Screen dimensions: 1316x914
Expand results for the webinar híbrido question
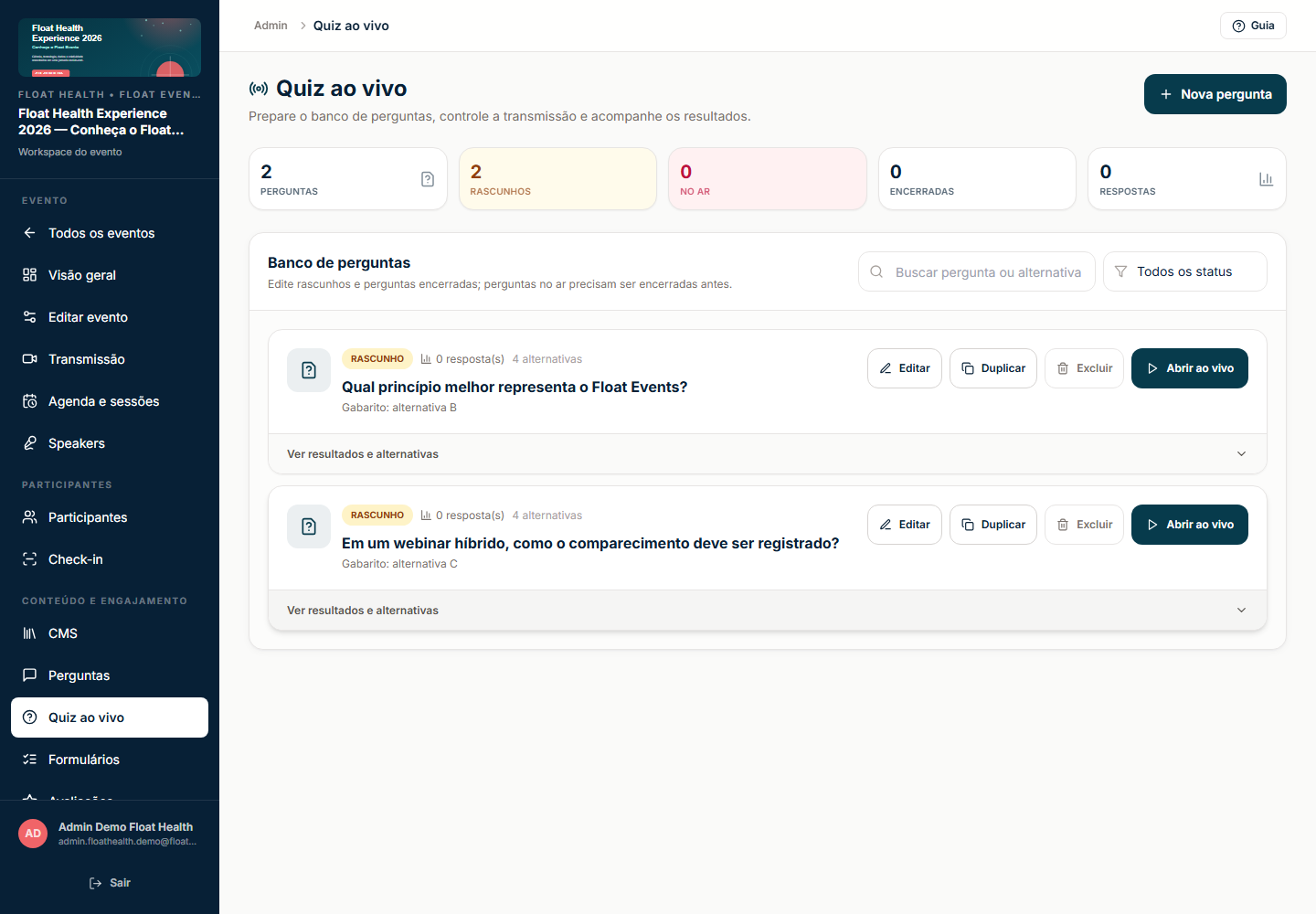point(768,611)
